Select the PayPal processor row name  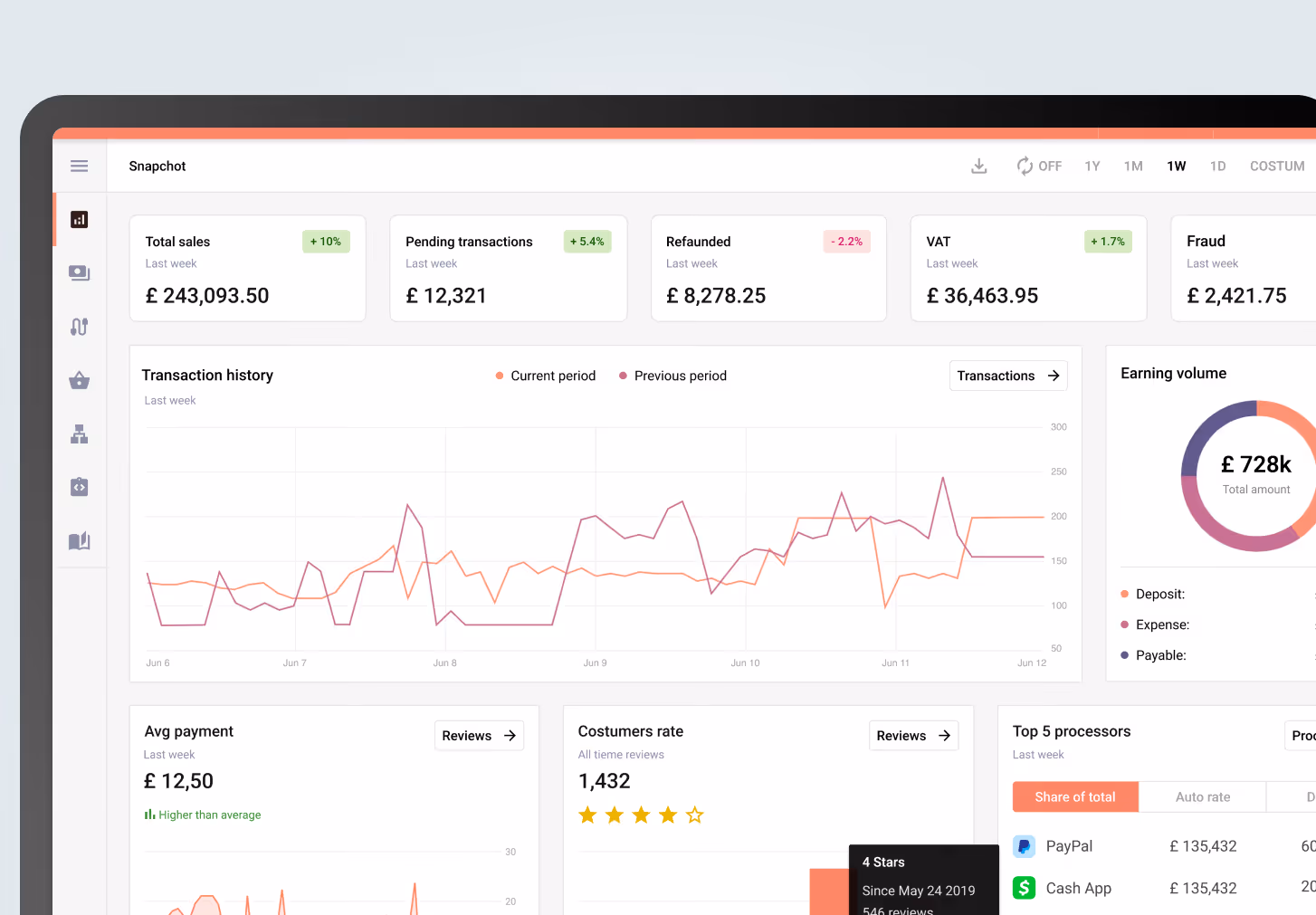click(x=1069, y=846)
